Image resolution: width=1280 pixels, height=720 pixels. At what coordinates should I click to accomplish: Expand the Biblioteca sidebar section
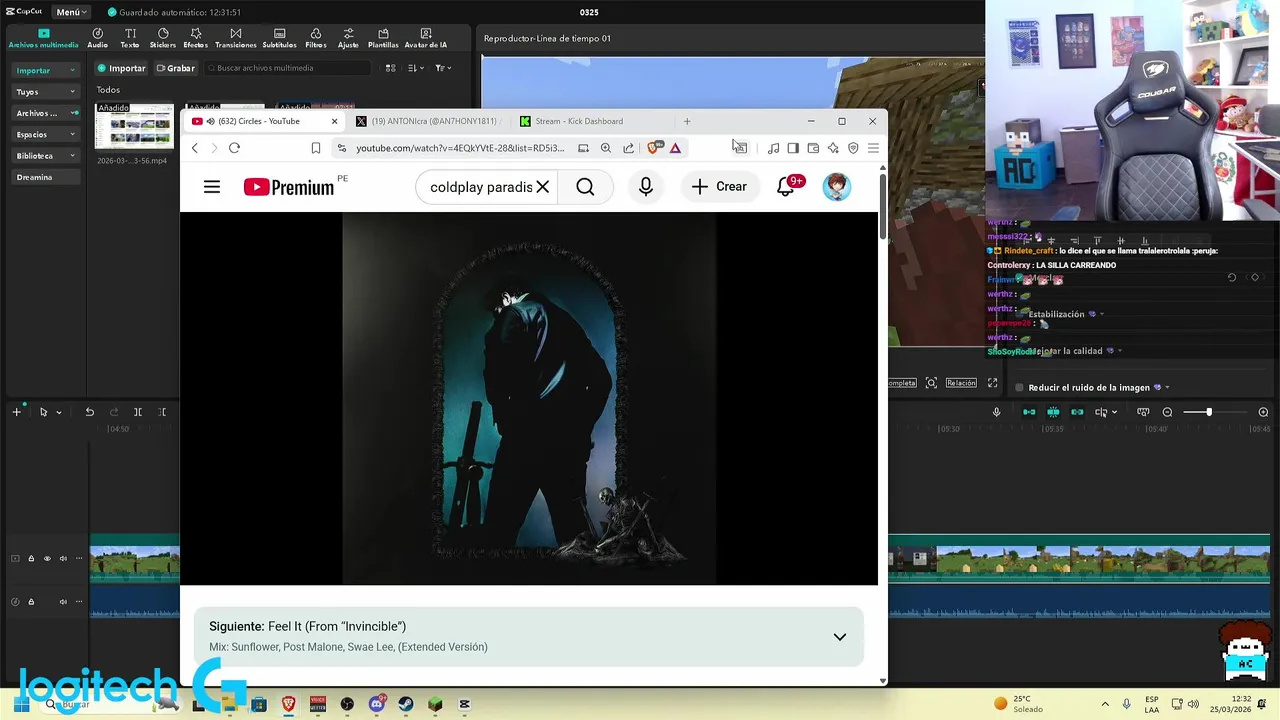(45, 156)
